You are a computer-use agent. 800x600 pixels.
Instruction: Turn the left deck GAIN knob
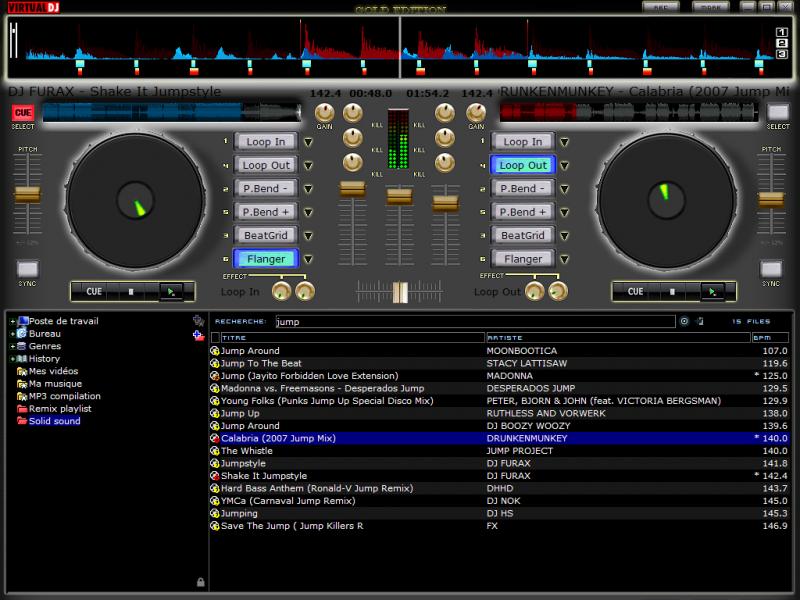pyautogui.click(x=324, y=113)
